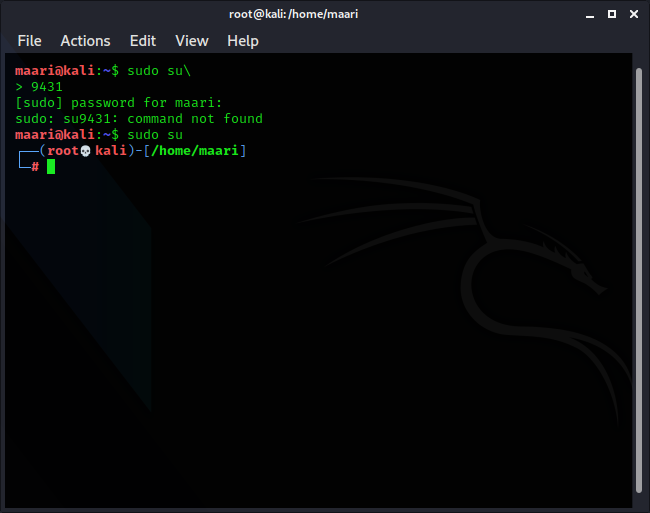Viewport: 650px width, 513px height.
Task: Click the skull icon in root prompt
Action: click(85, 151)
